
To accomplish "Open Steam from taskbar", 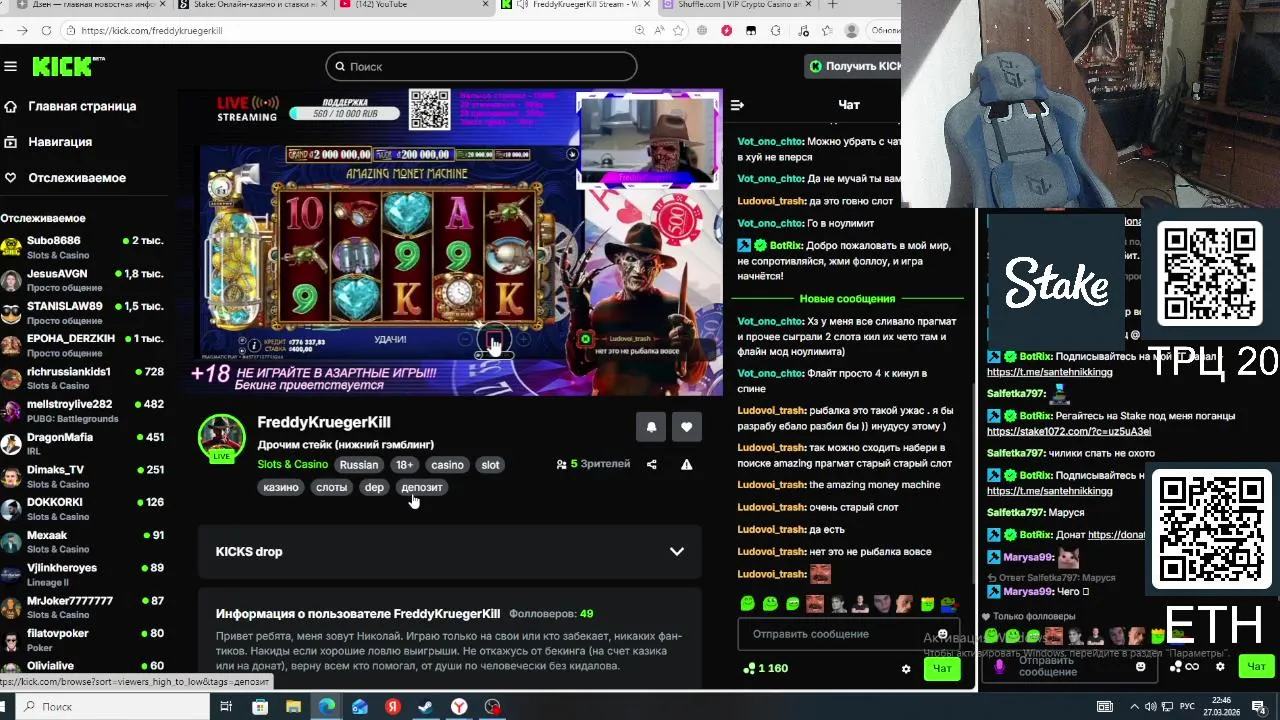I will pyautogui.click(x=425, y=707).
